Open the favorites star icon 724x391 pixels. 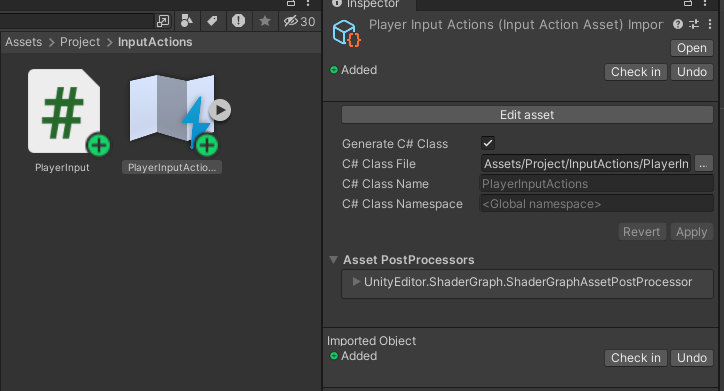pyautogui.click(x=265, y=21)
